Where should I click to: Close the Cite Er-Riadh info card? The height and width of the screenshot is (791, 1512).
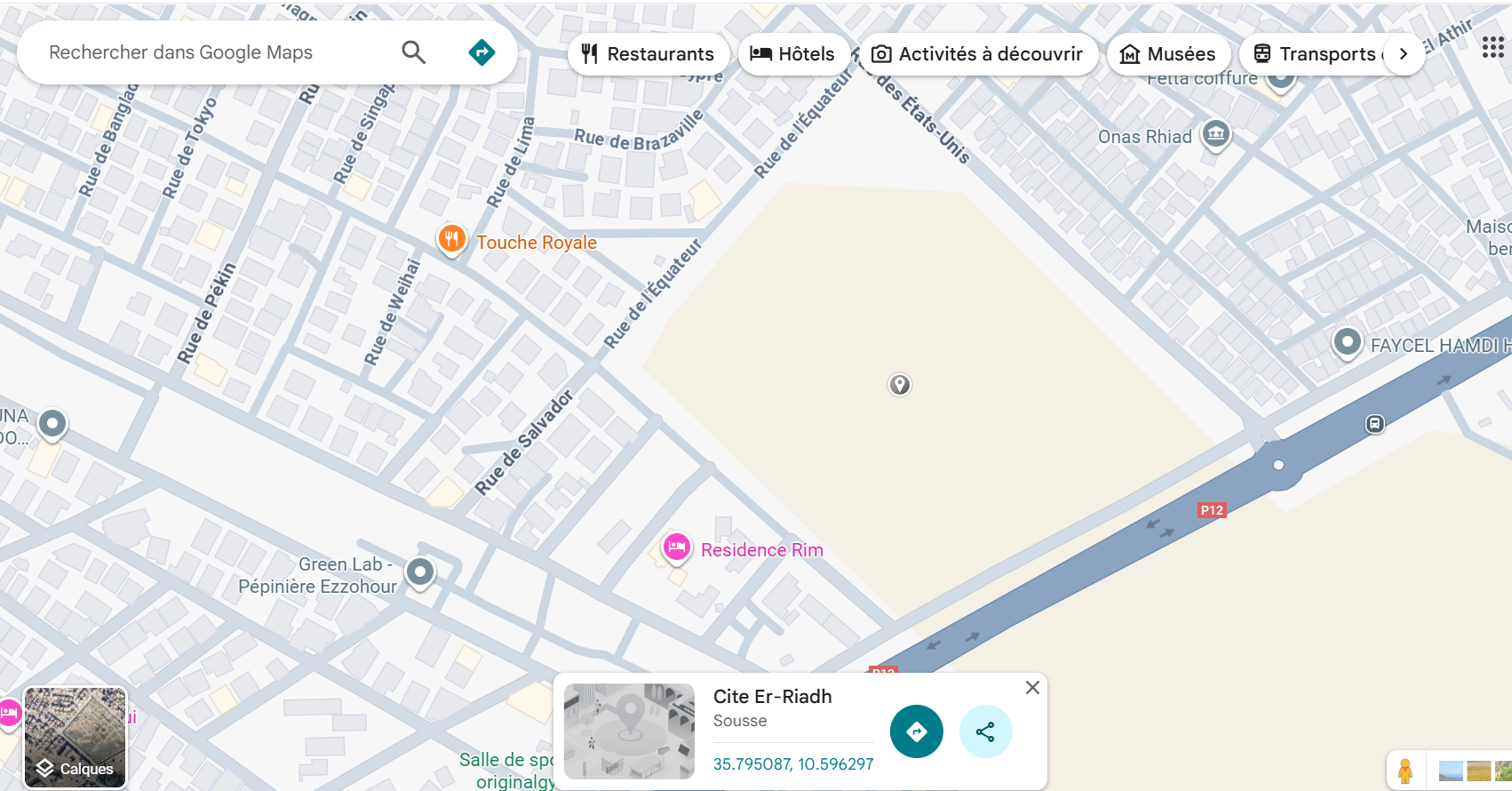1032,687
